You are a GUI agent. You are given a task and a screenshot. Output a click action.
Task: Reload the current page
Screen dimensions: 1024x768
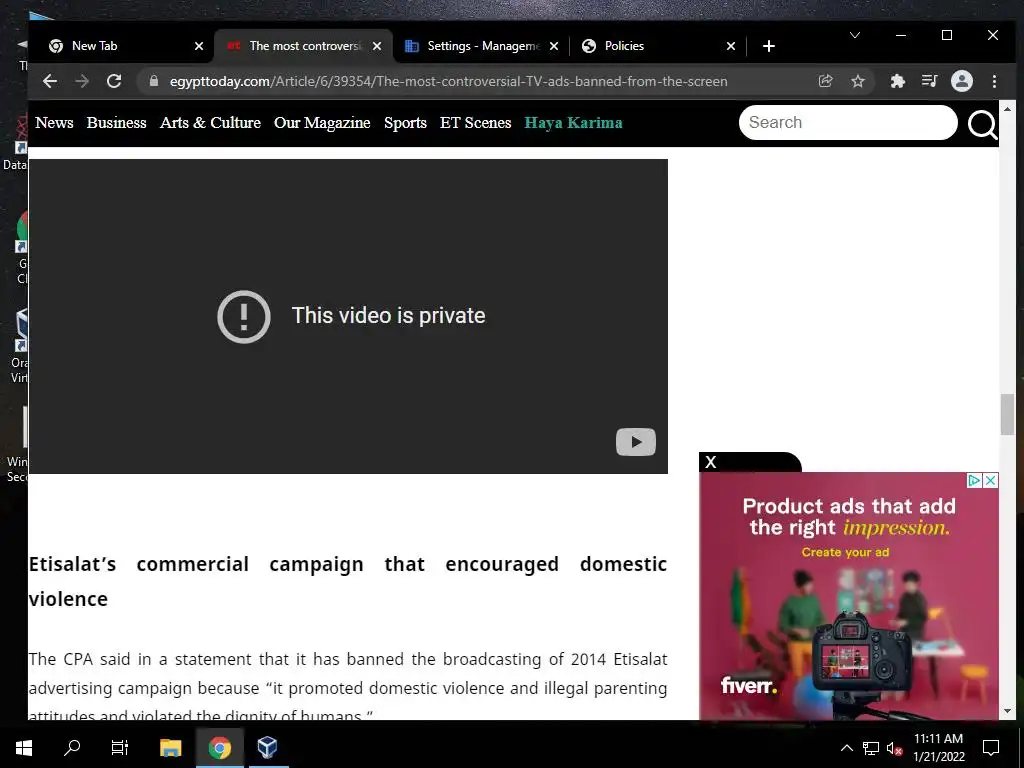(x=114, y=81)
